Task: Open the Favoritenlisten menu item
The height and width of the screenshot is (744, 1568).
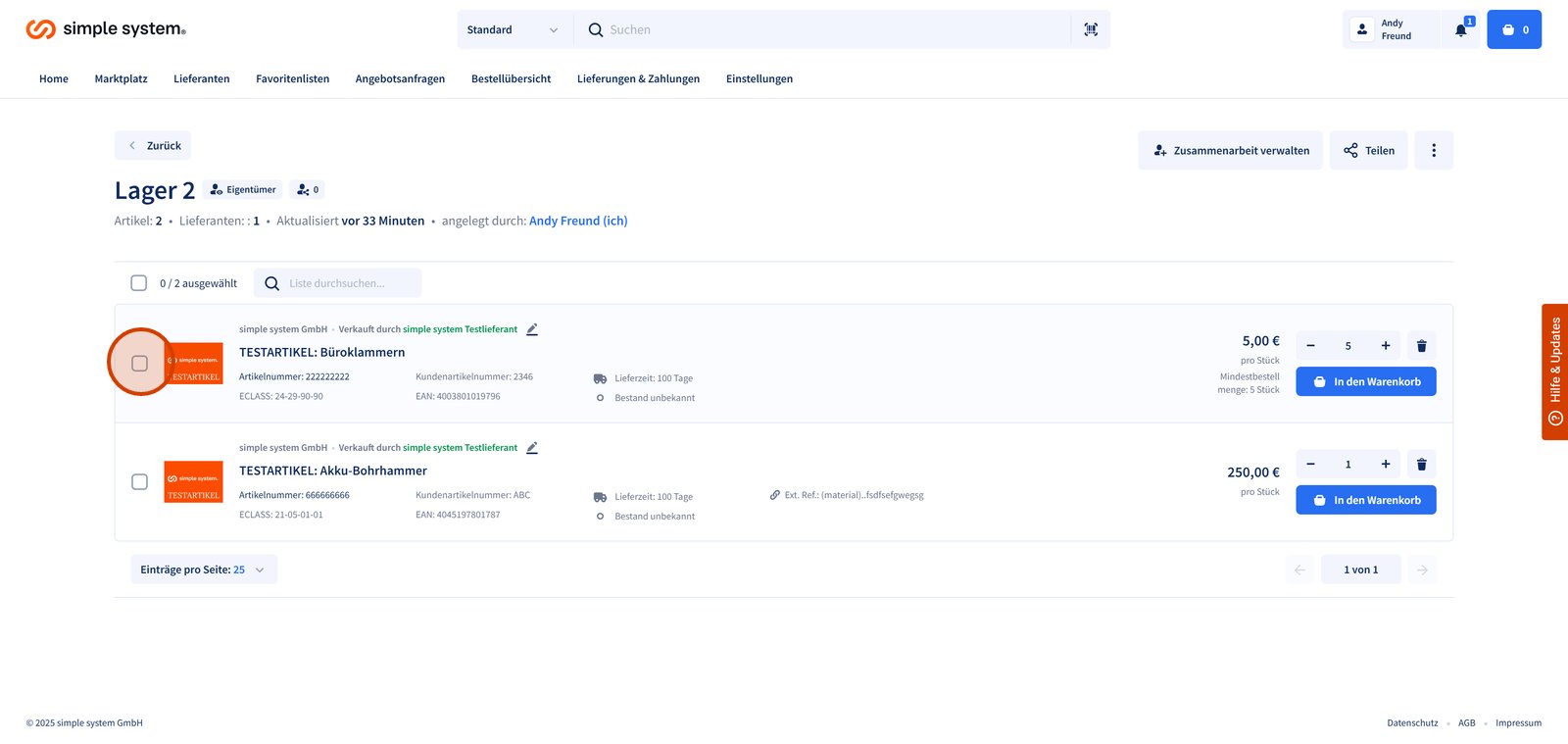Action: (x=292, y=78)
